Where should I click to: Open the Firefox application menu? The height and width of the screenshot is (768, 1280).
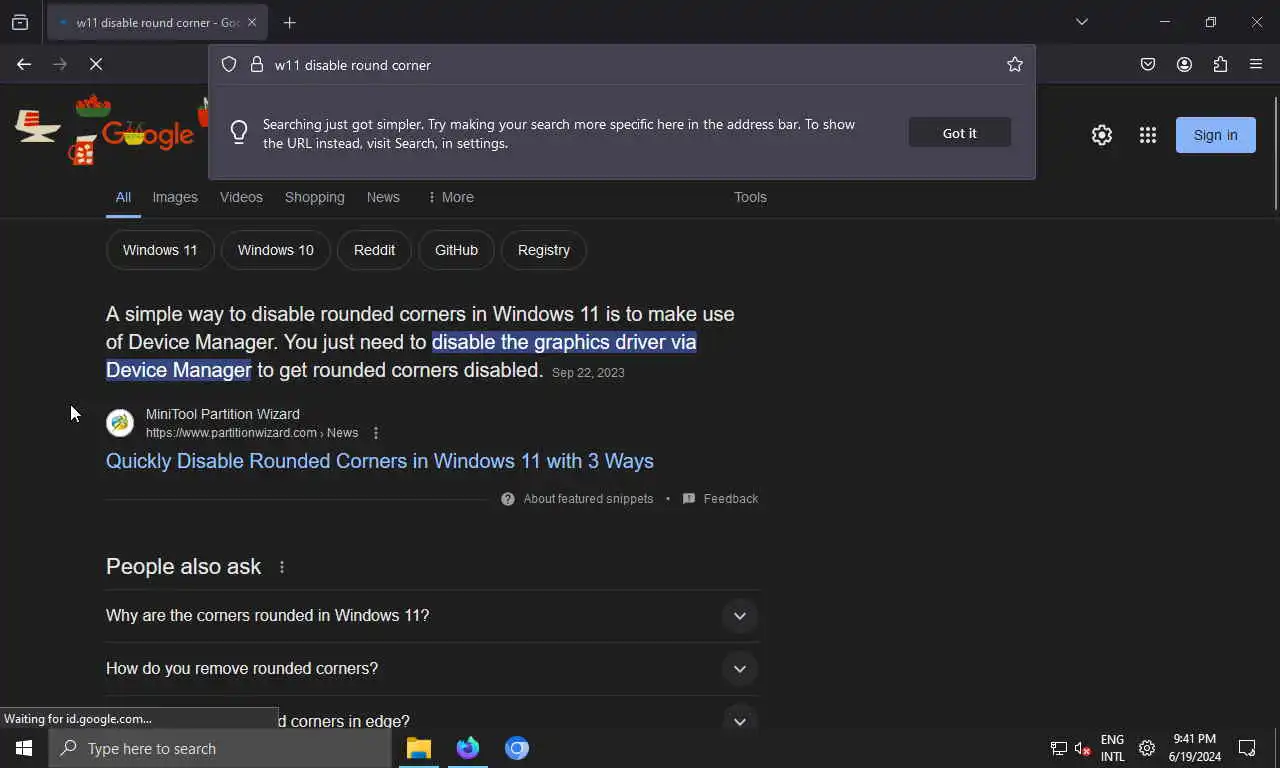tap(1256, 64)
